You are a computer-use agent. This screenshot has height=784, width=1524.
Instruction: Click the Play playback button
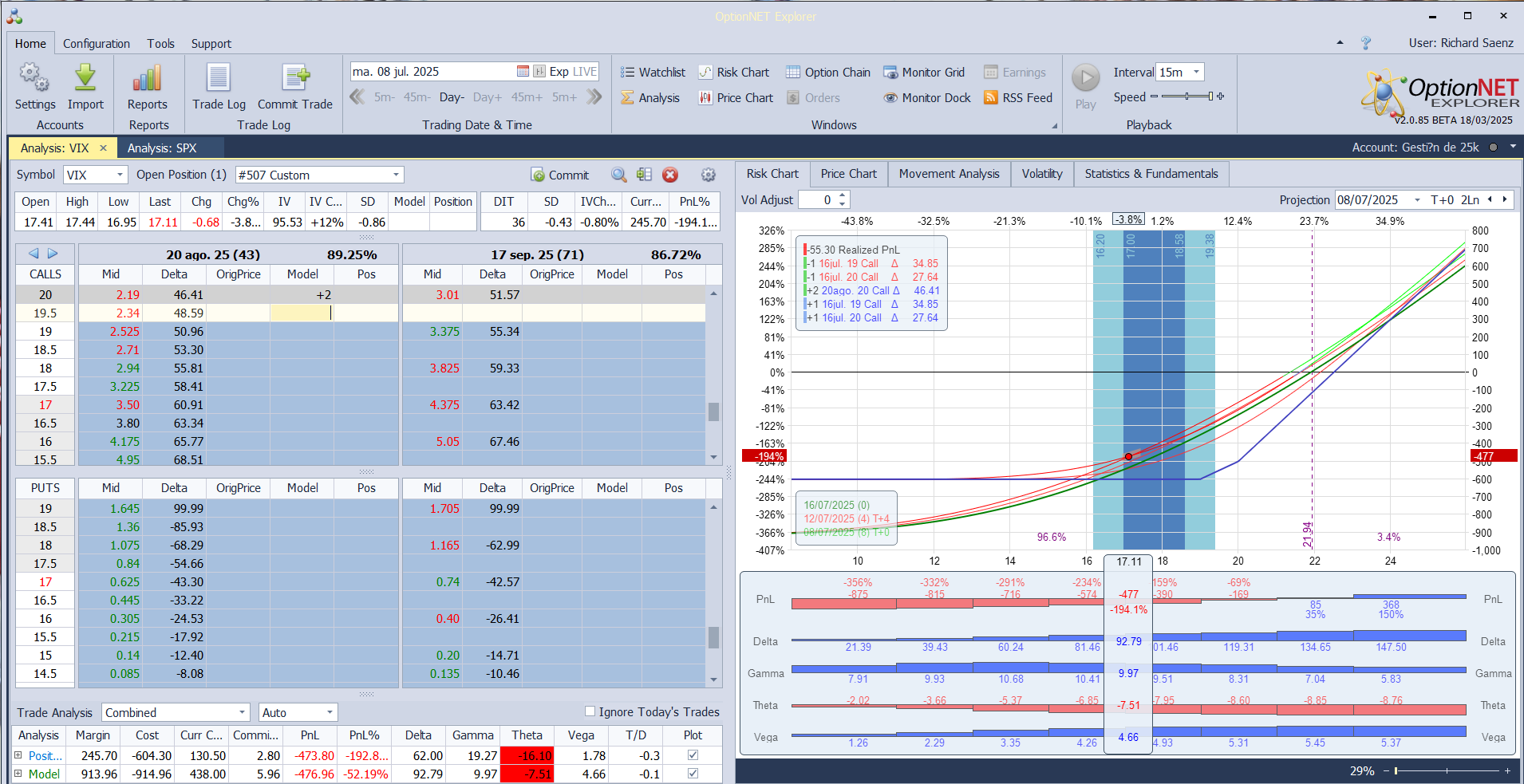coord(1085,78)
